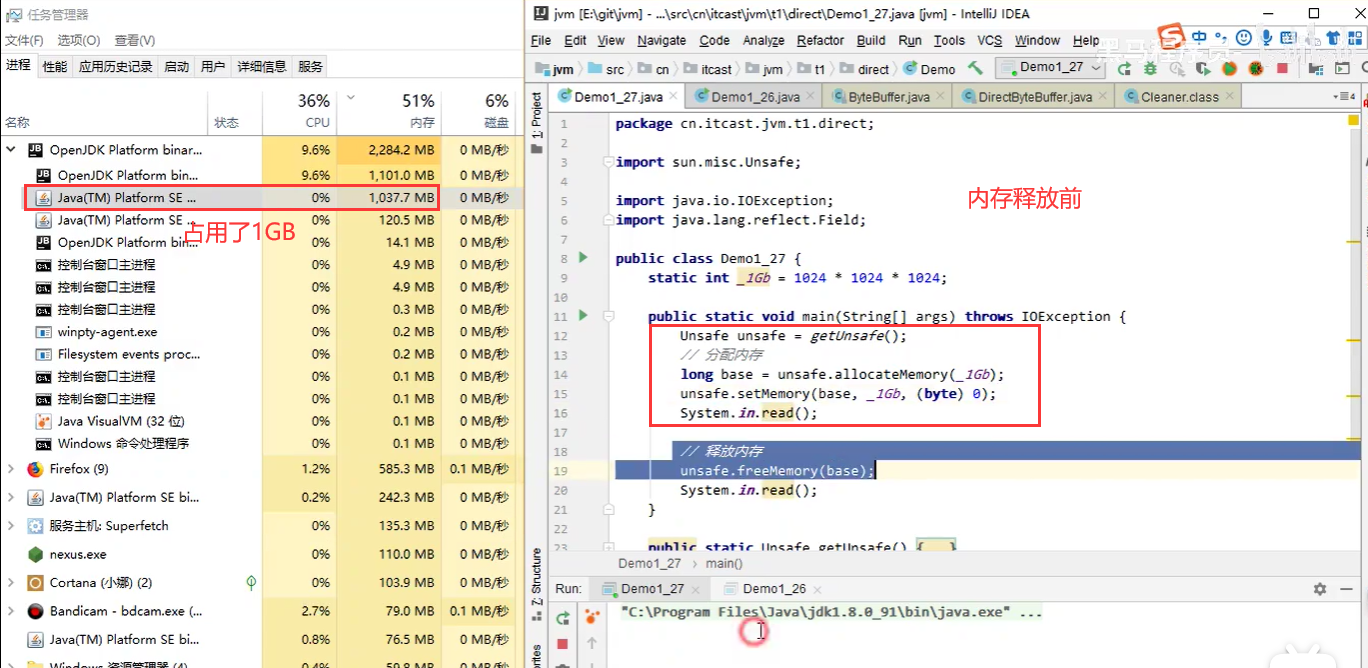Open the Analyze menu
The height and width of the screenshot is (668, 1368).
[763, 40]
